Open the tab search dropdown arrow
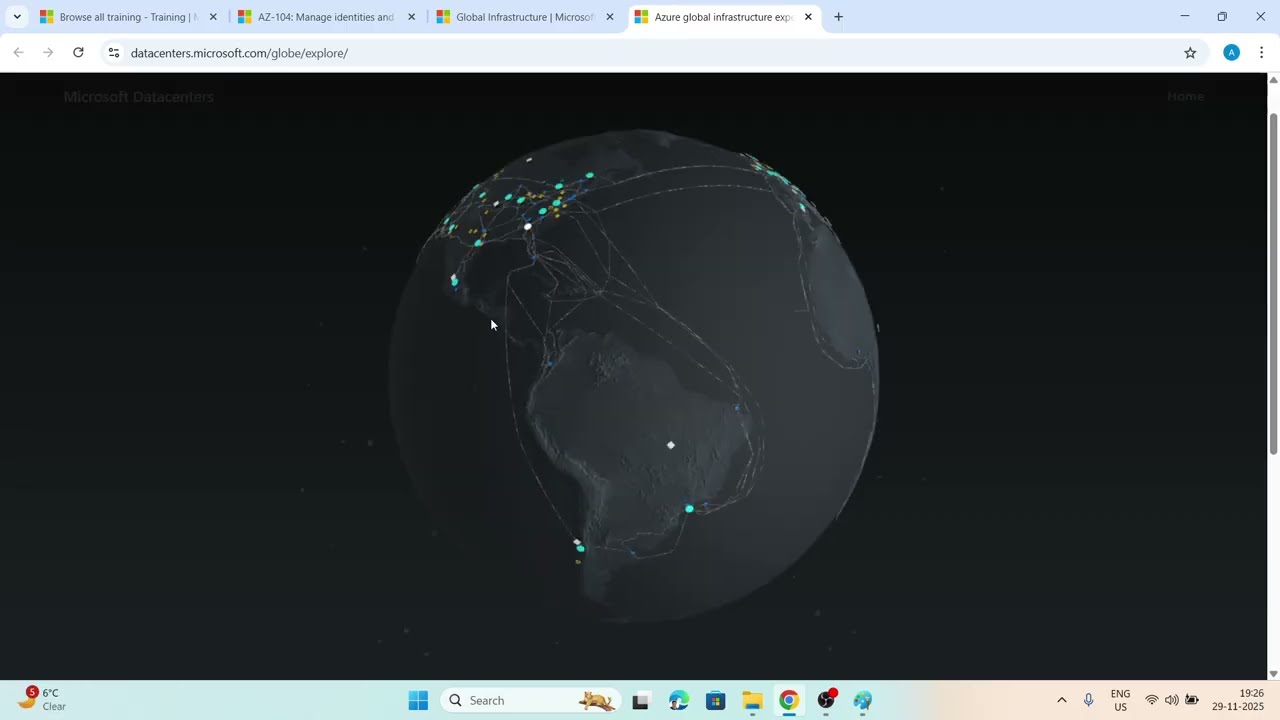This screenshot has width=1280, height=720. [x=17, y=17]
